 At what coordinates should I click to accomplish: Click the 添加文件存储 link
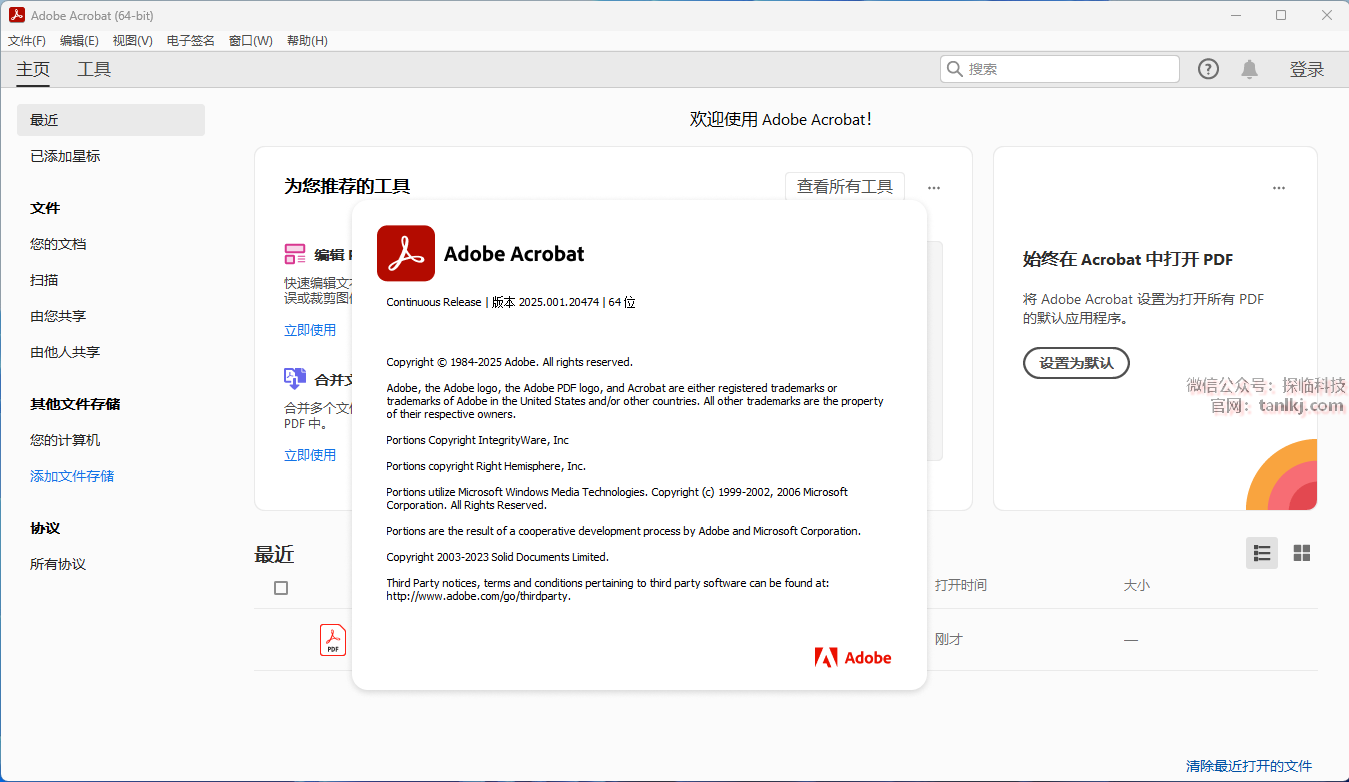[x=72, y=476]
